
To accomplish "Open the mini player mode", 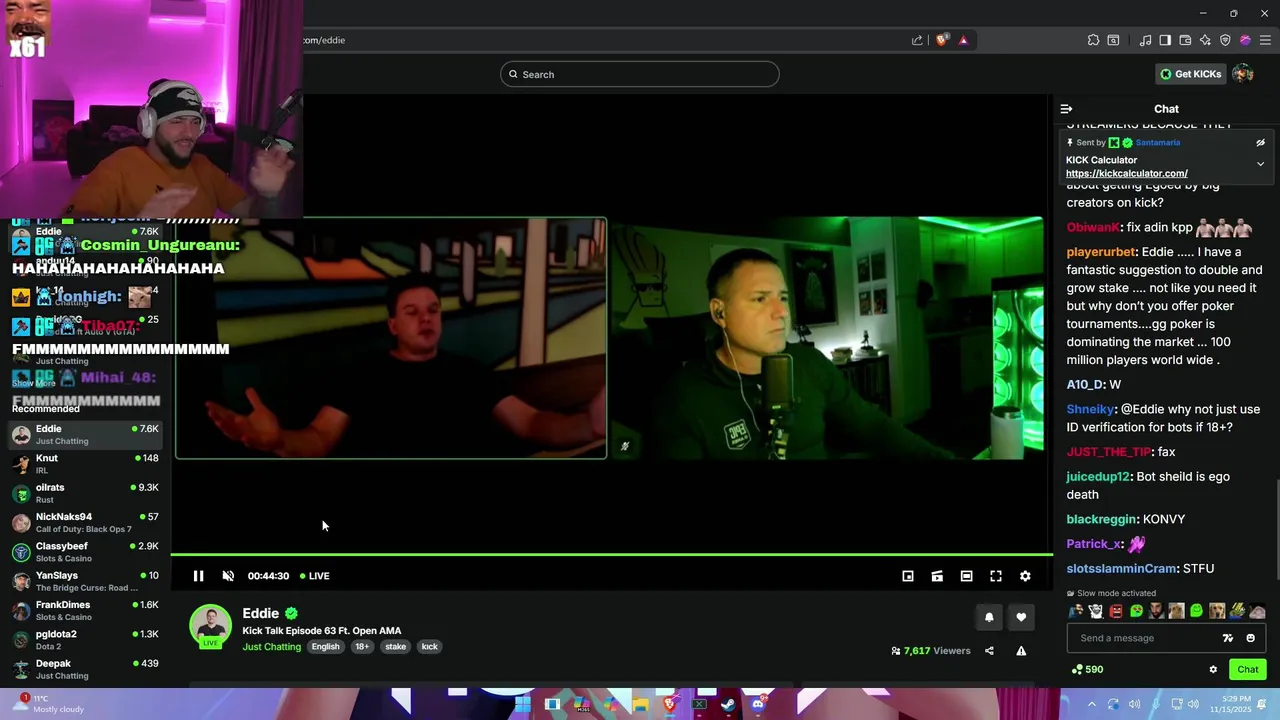I will [x=908, y=576].
